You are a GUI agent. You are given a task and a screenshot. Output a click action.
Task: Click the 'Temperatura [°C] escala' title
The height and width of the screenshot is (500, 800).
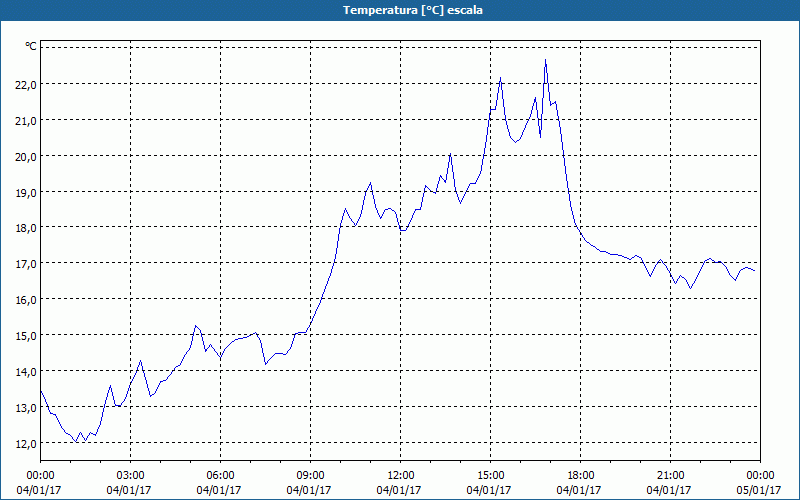[413, 10]
